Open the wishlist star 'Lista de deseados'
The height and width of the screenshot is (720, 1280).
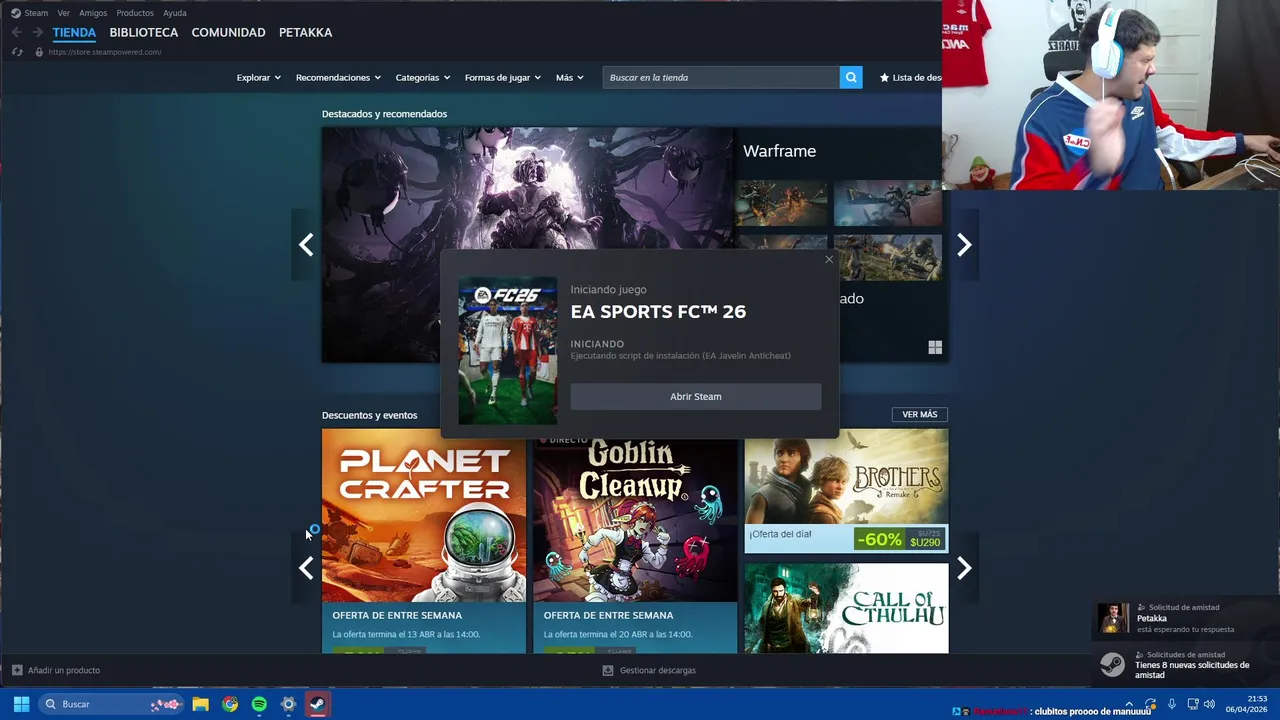coord(910,77)
